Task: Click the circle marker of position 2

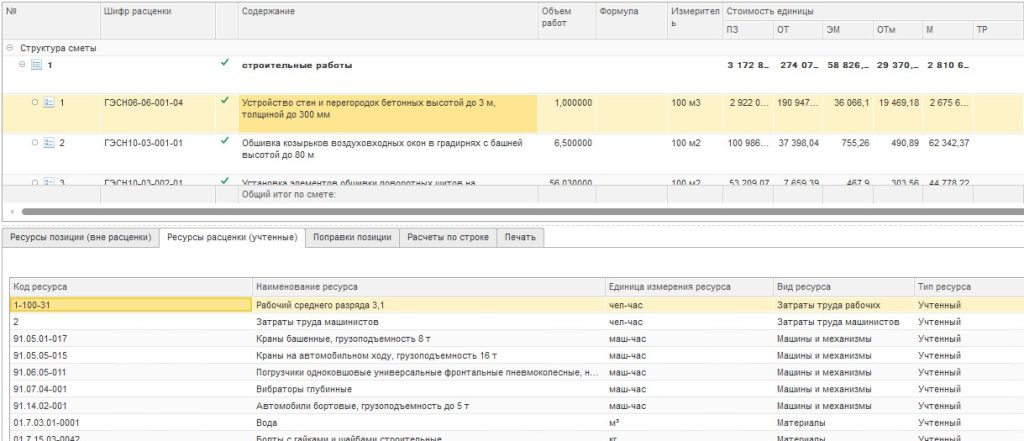Action: 34,143
